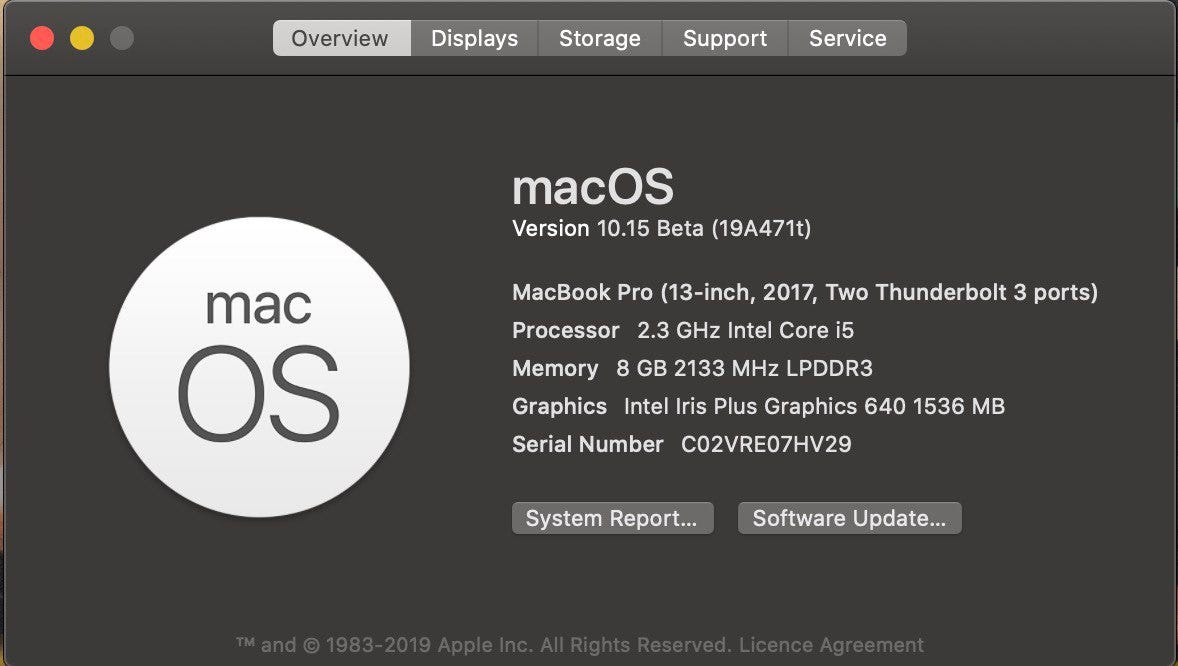Viewport: 1178px width, 666px height.
Task: Close the About This Mac window
Action: pyautogui.click(x=42, y=39)
